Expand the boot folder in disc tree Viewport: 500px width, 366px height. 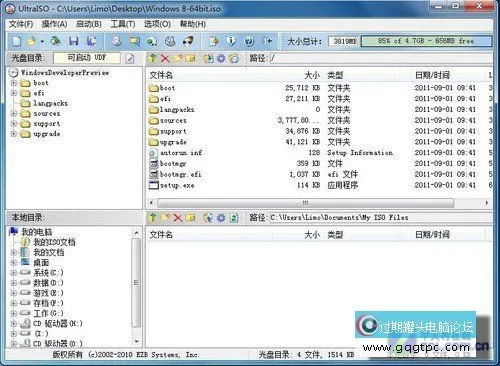tap(14, 83)
